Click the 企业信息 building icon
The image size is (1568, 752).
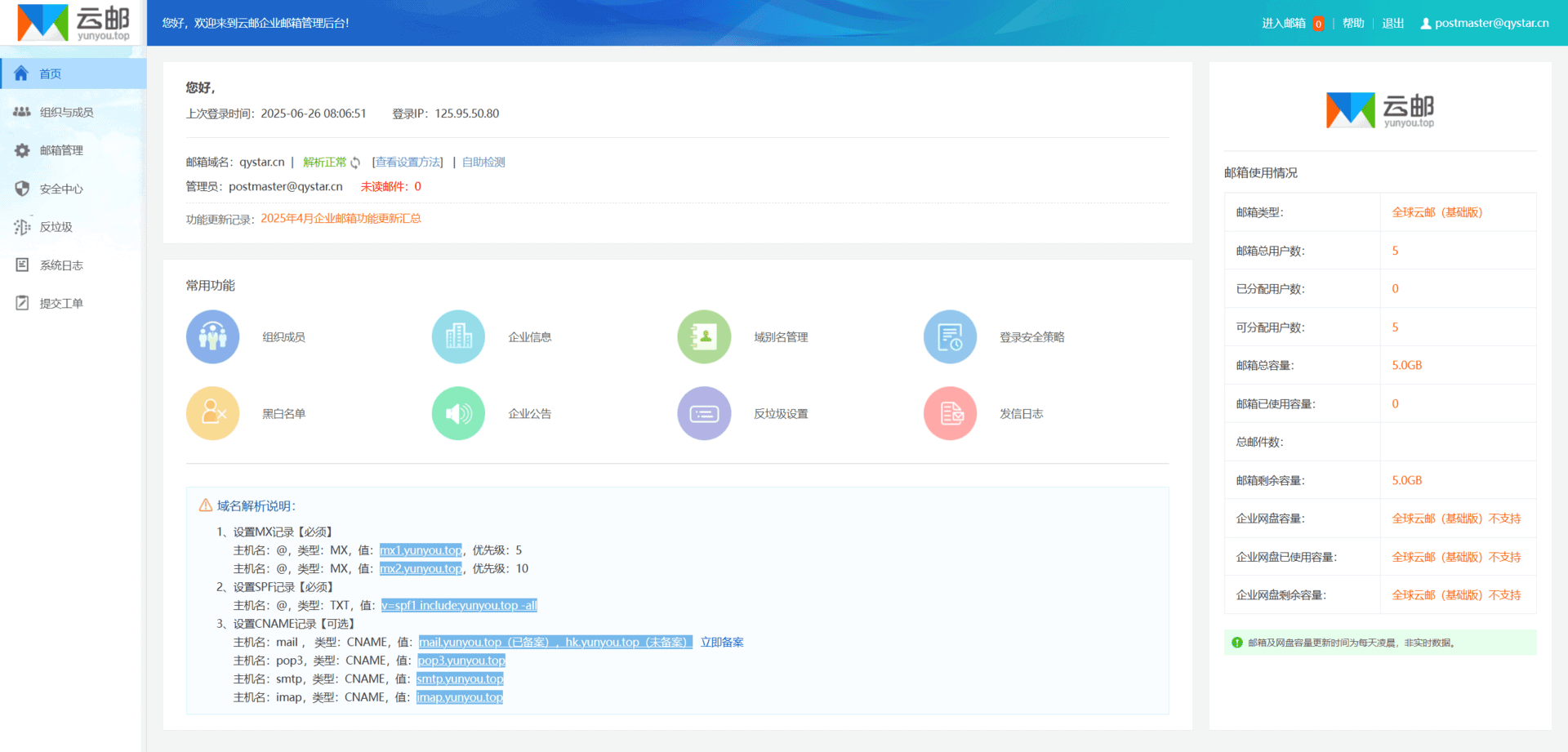pyautogui.click(x=458, y=336)
